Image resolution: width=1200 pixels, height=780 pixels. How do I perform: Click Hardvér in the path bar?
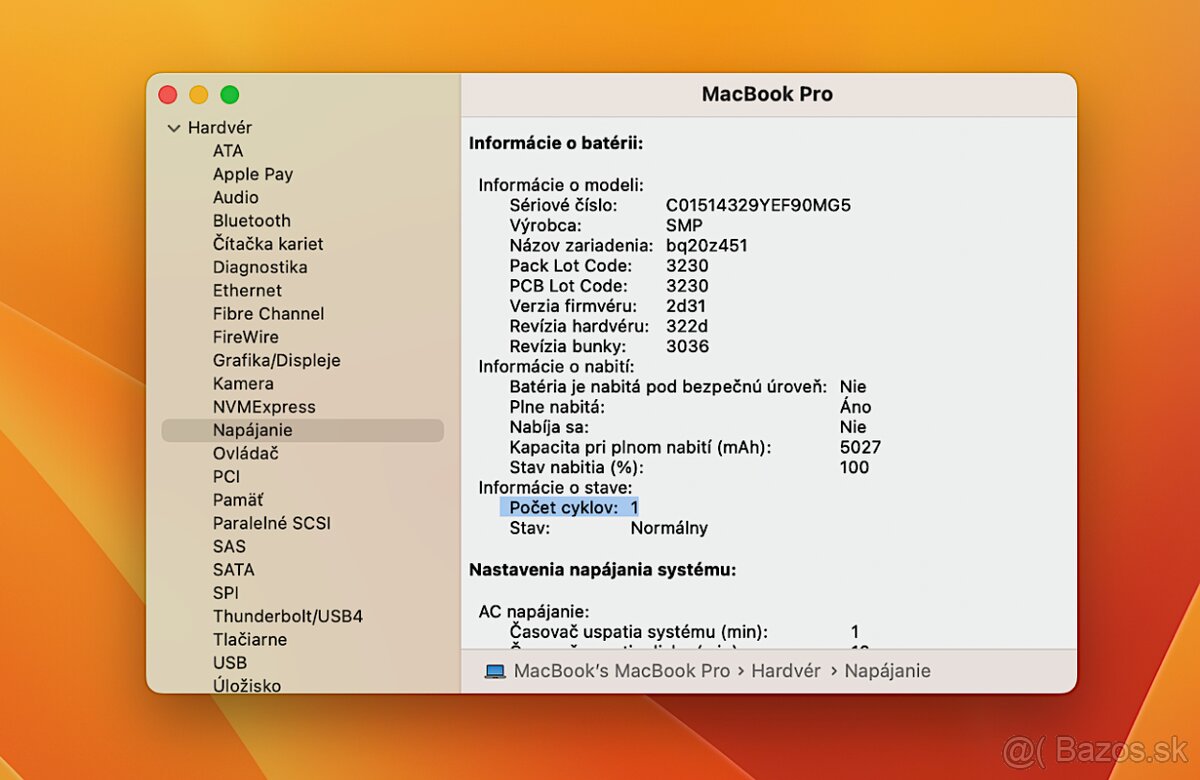coord(786,671)
